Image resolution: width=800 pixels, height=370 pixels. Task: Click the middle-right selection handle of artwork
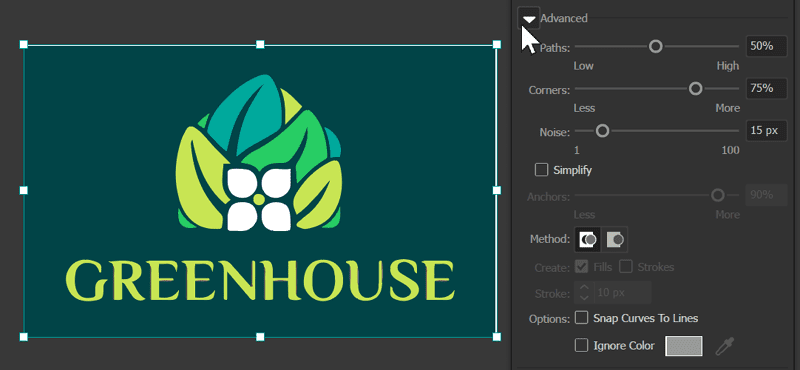[x=497, y=190]
